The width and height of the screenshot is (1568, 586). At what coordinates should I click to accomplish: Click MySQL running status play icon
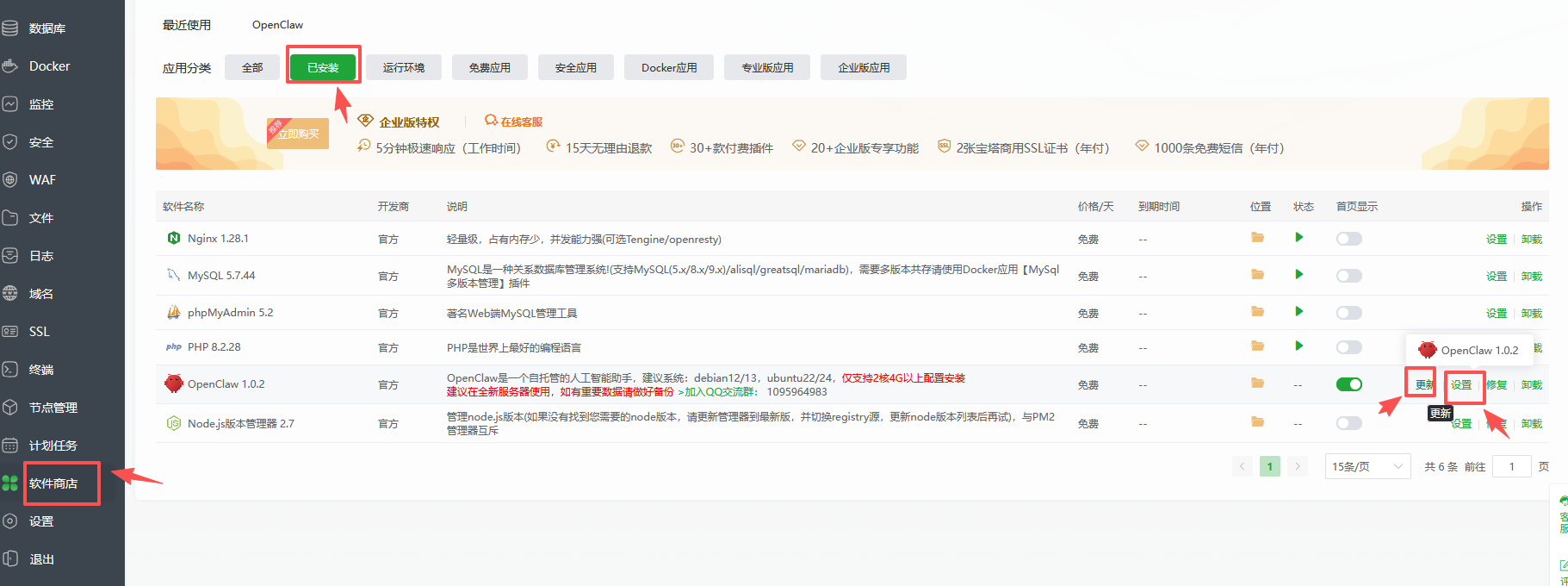coord(1298,274)
